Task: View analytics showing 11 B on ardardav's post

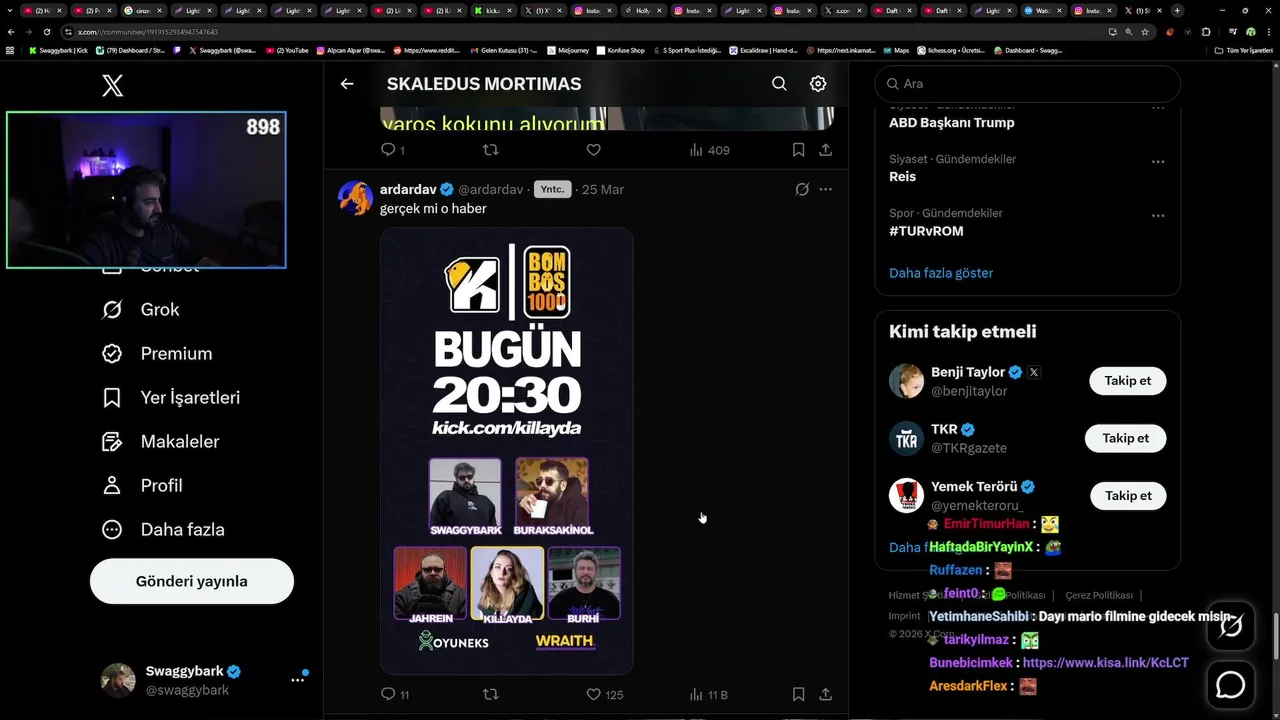Action: point(708,694)
